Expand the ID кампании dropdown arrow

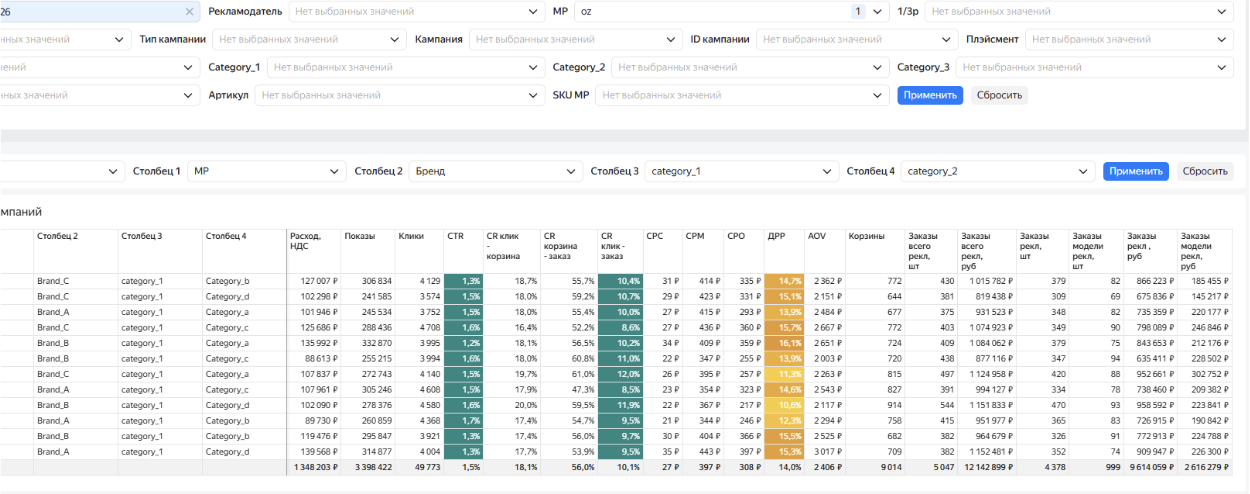pyautogui.click(x=945, y=40)
